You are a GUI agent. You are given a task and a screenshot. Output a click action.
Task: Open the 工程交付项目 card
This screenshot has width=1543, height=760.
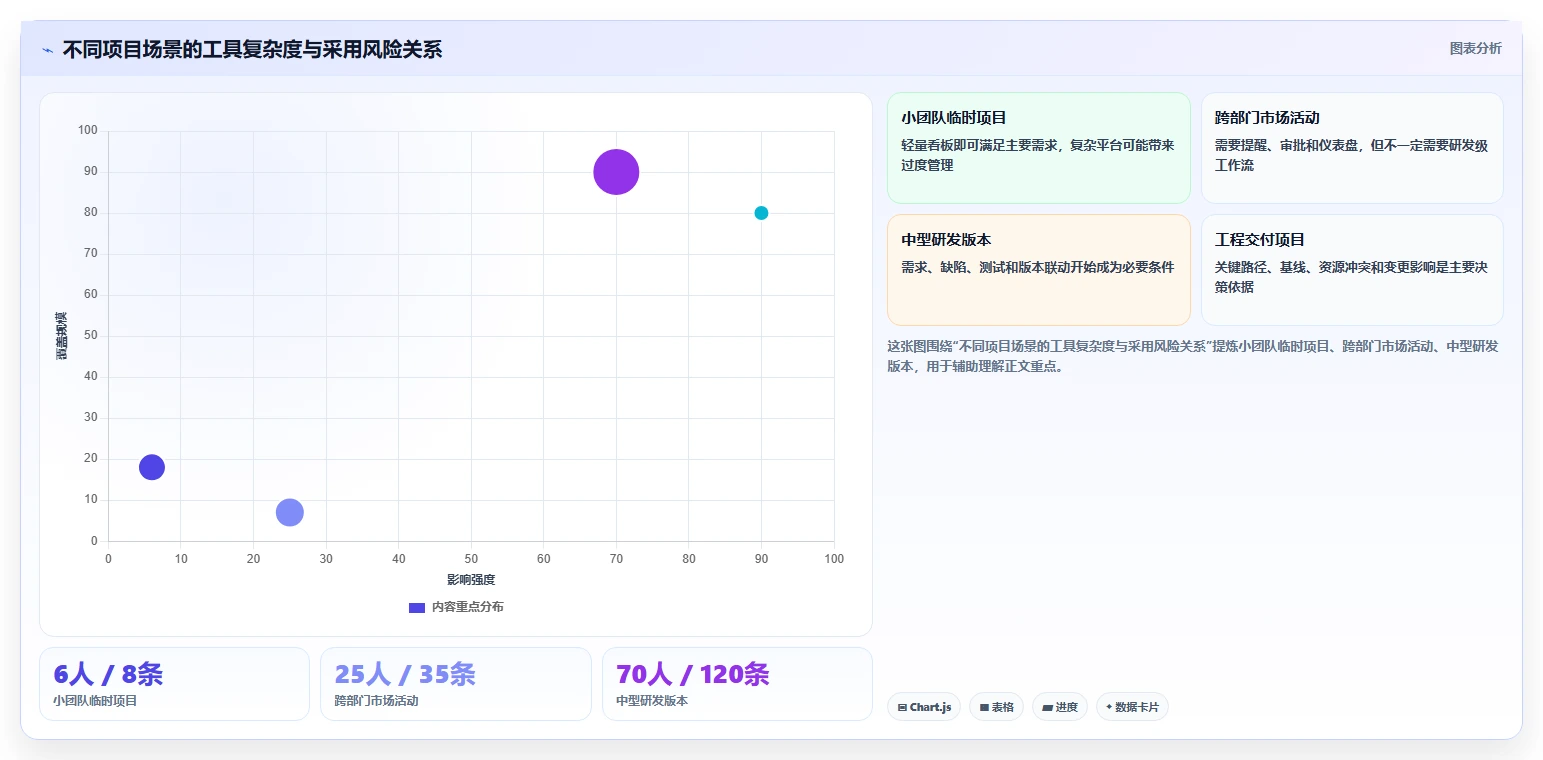[1352, 270]
